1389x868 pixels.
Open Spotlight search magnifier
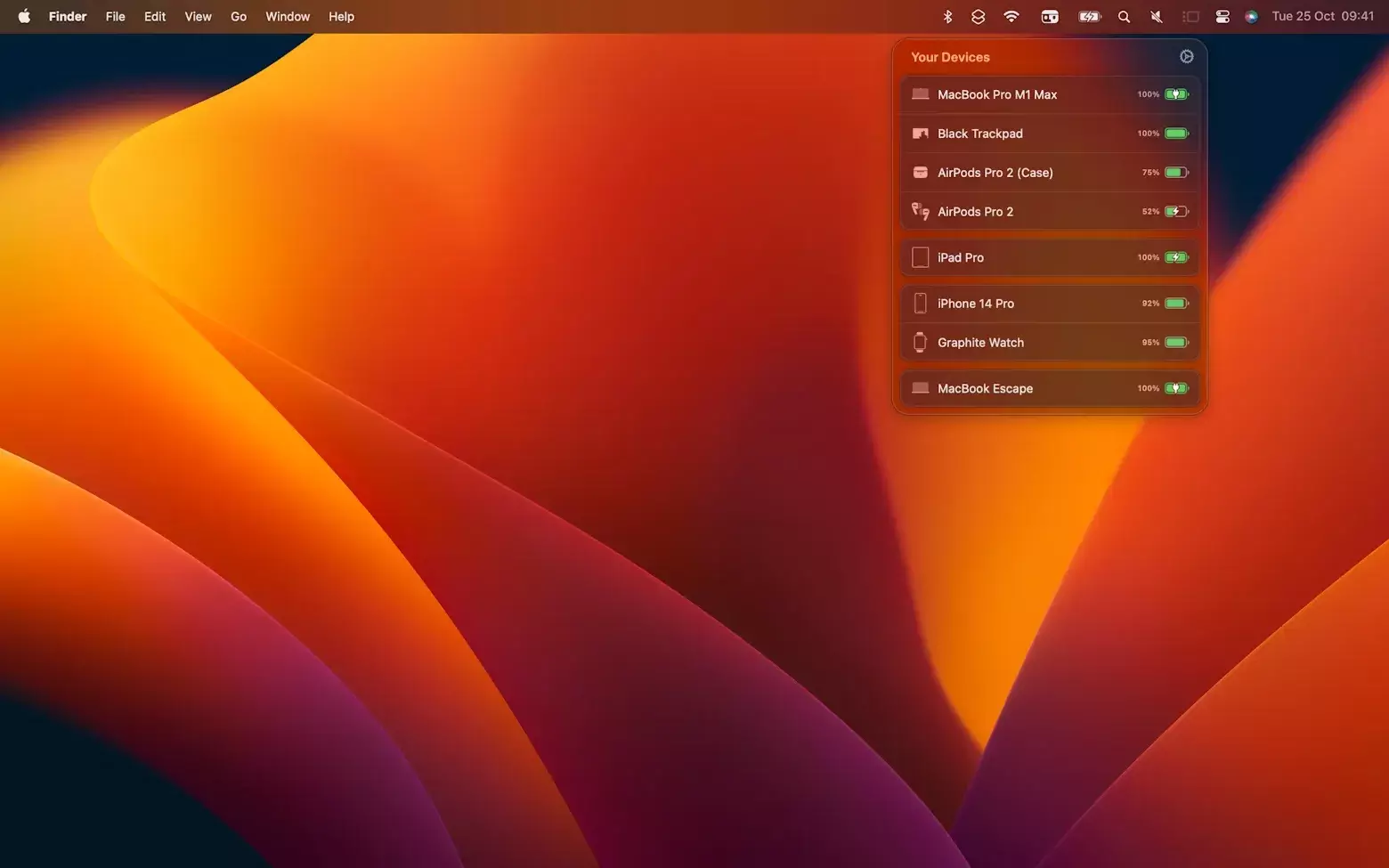point(1124,17)
